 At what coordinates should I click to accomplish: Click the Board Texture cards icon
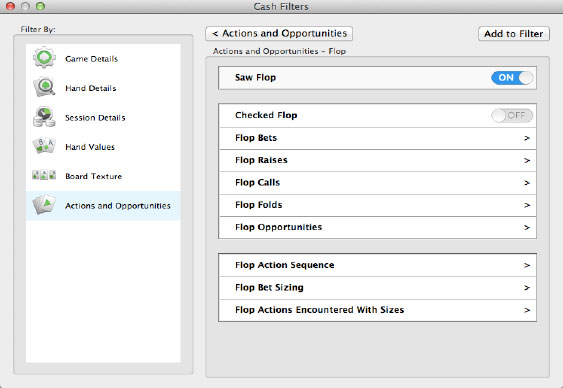pos(44,175)
